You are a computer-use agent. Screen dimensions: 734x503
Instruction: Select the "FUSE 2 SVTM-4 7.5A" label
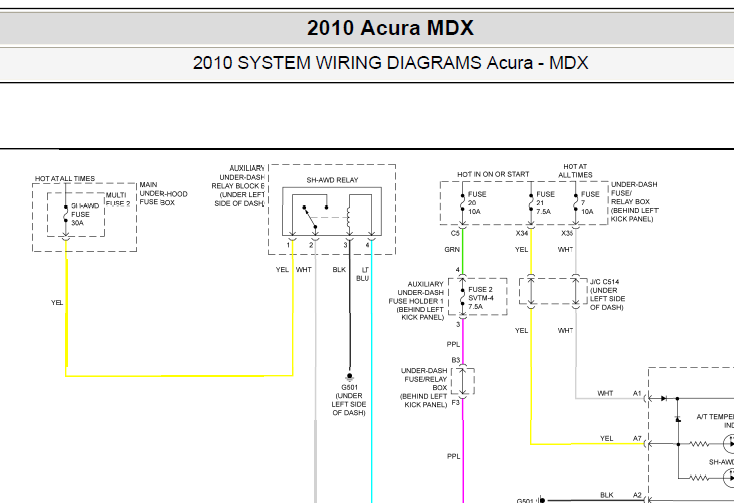tap(481, 298)
